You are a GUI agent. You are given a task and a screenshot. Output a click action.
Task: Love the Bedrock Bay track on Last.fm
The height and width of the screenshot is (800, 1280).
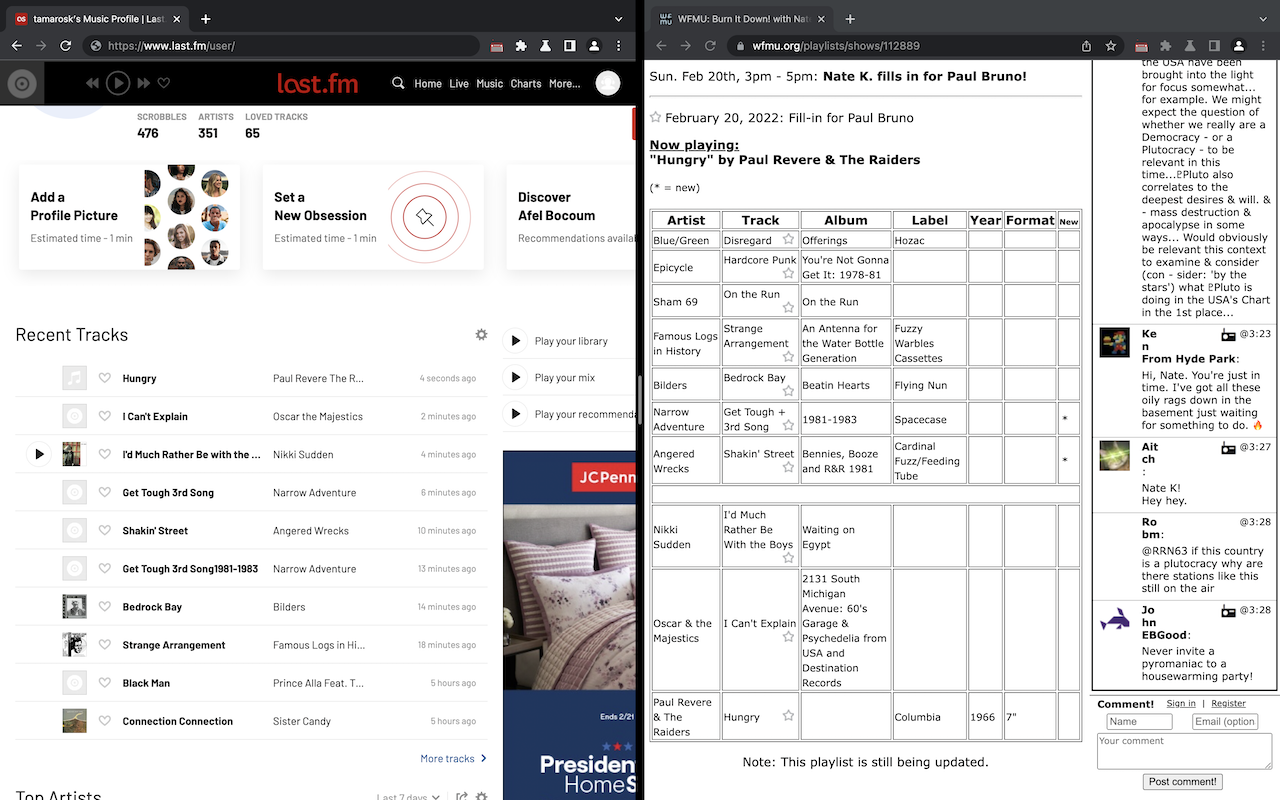[105, 606]
